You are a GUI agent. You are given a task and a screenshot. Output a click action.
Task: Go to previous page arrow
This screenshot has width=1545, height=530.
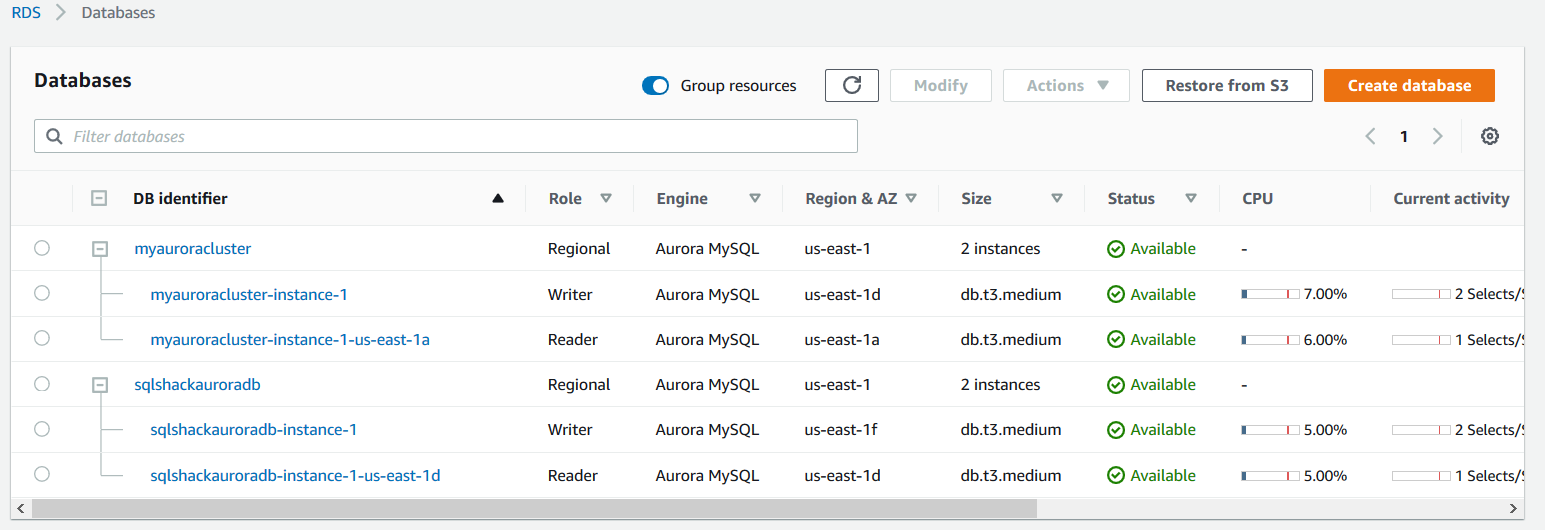click(1370, 137)
